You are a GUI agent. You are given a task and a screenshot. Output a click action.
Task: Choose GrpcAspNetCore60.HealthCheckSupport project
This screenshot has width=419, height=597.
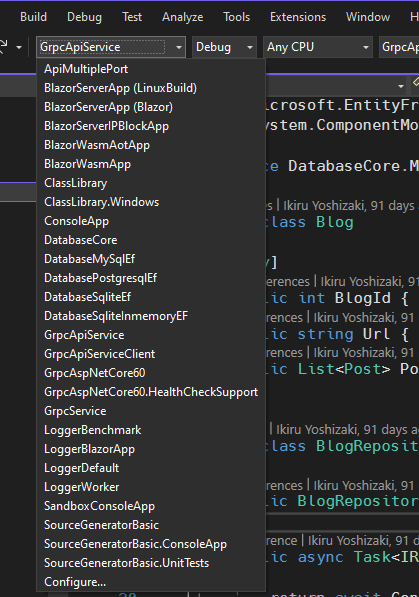(x=151, y=392)
